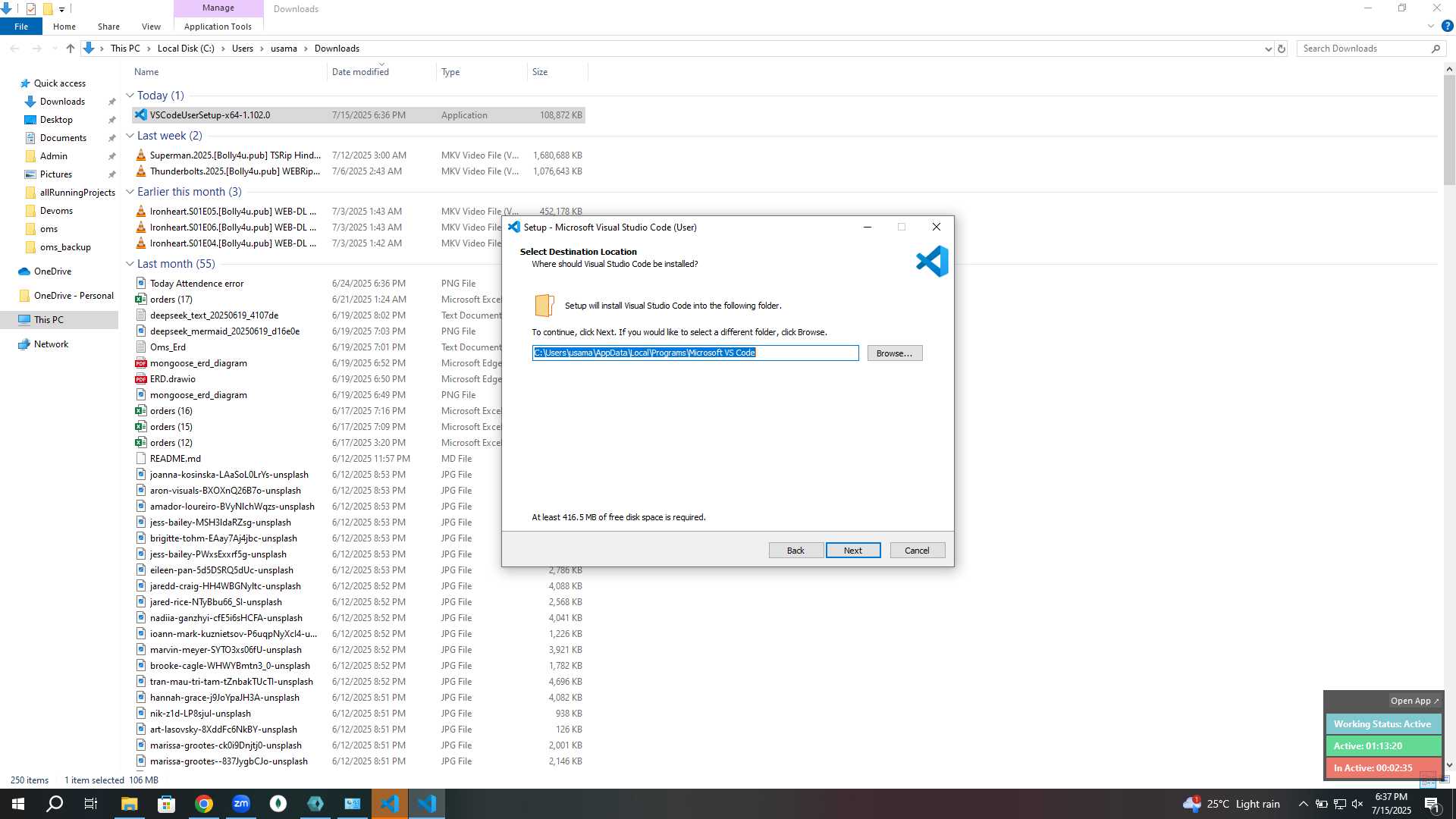The height and width of the screenshot is (819, 1456).
Task: Switch to the View ribbon tab
Action: click(151, 27)
